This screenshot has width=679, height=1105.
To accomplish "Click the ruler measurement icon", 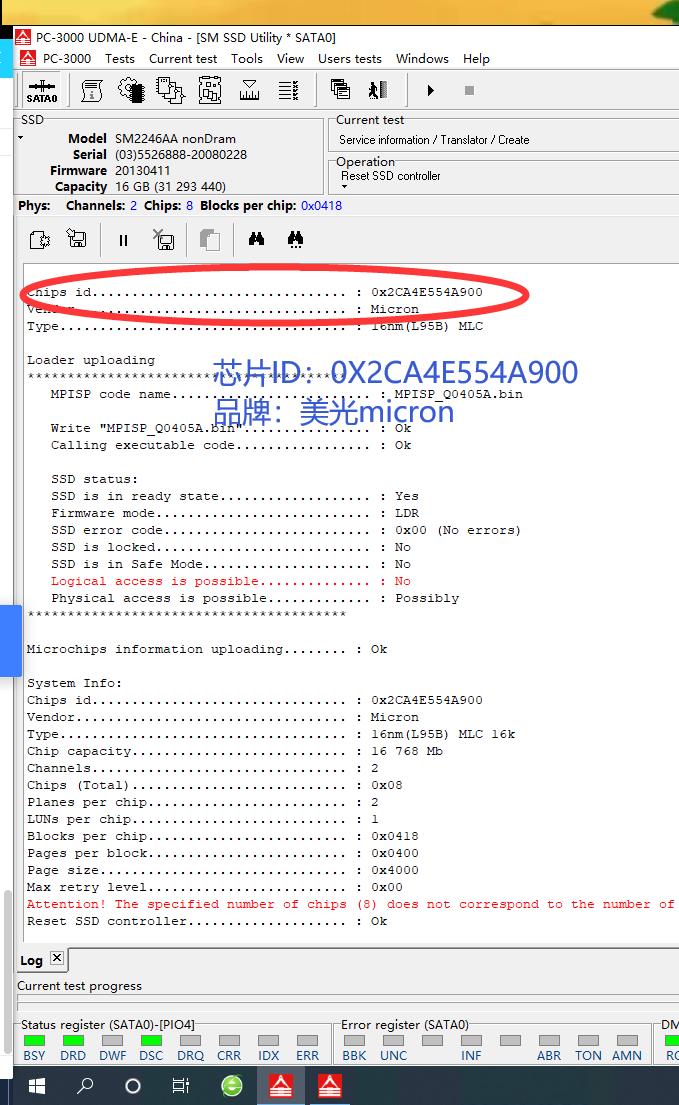I will [249, 90].
